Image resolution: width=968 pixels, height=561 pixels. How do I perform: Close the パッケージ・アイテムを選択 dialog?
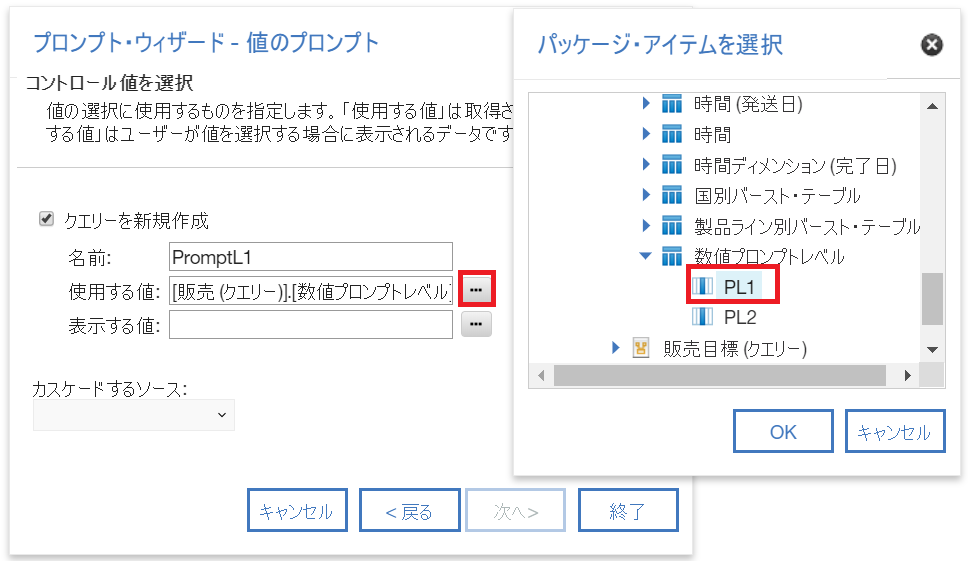[x=932, y=44]
